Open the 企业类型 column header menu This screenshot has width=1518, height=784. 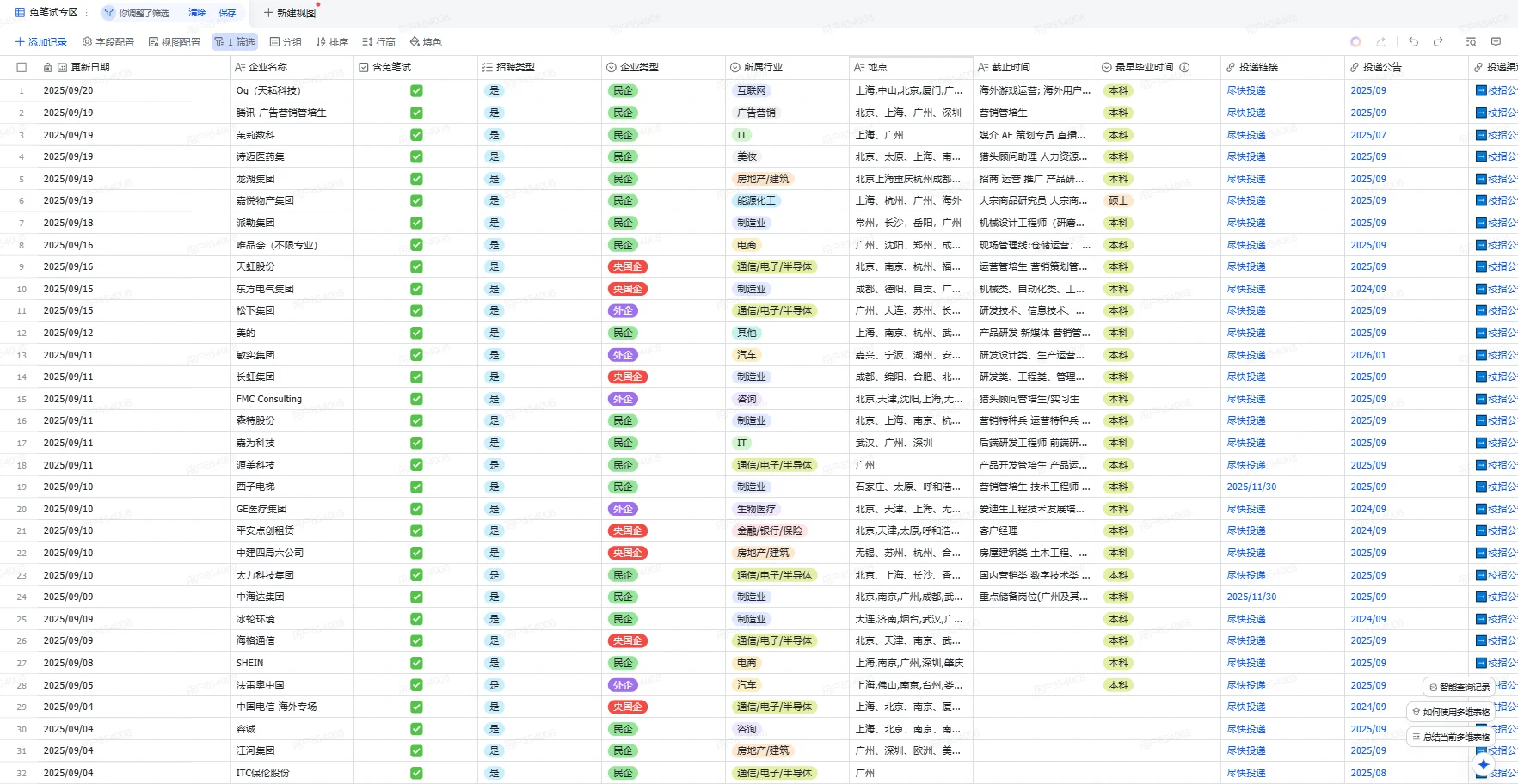coord(664,67)
